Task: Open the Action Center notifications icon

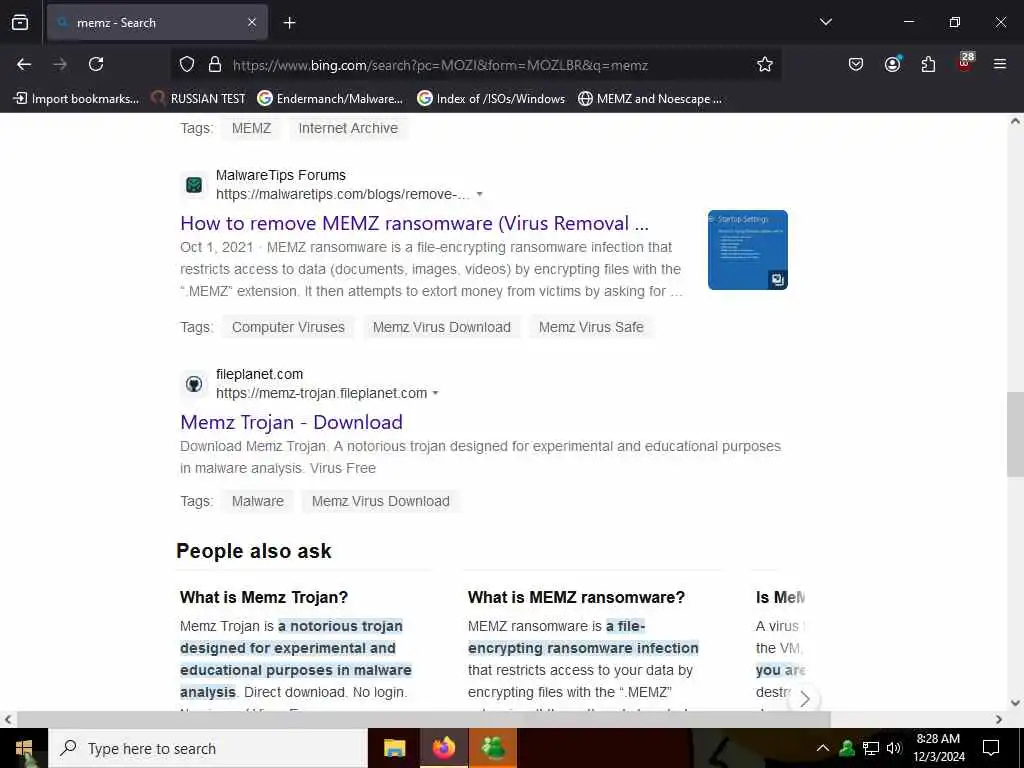Action: click(991, 748)
